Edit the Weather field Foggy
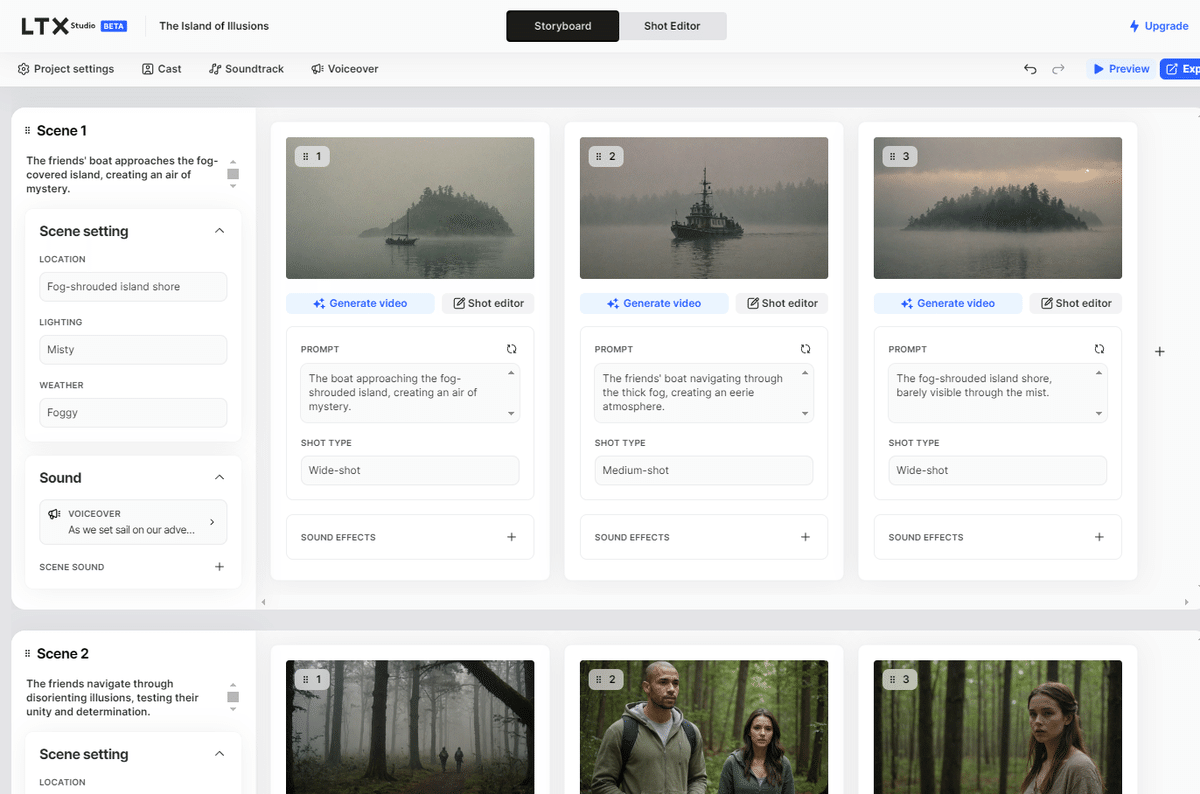Screen dimensions: 1200x794 click(133, 413)
